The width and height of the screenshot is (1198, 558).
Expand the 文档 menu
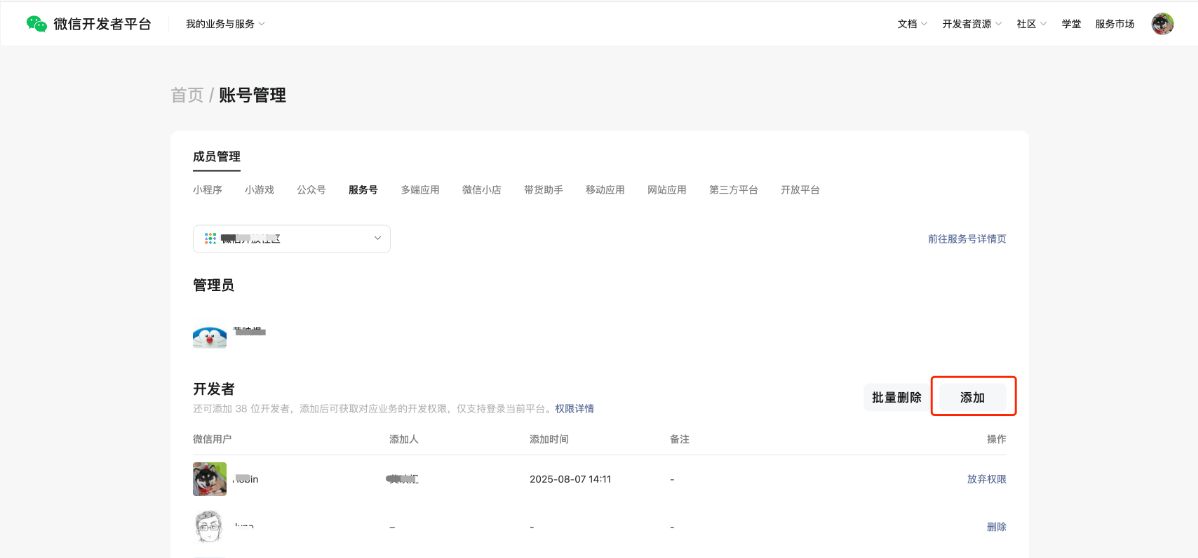click(x=912, y=23)
